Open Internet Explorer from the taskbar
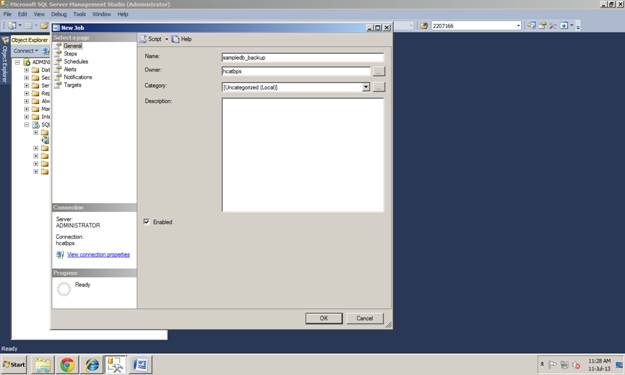This screenshot has width=625, height=375. [92, 365]
